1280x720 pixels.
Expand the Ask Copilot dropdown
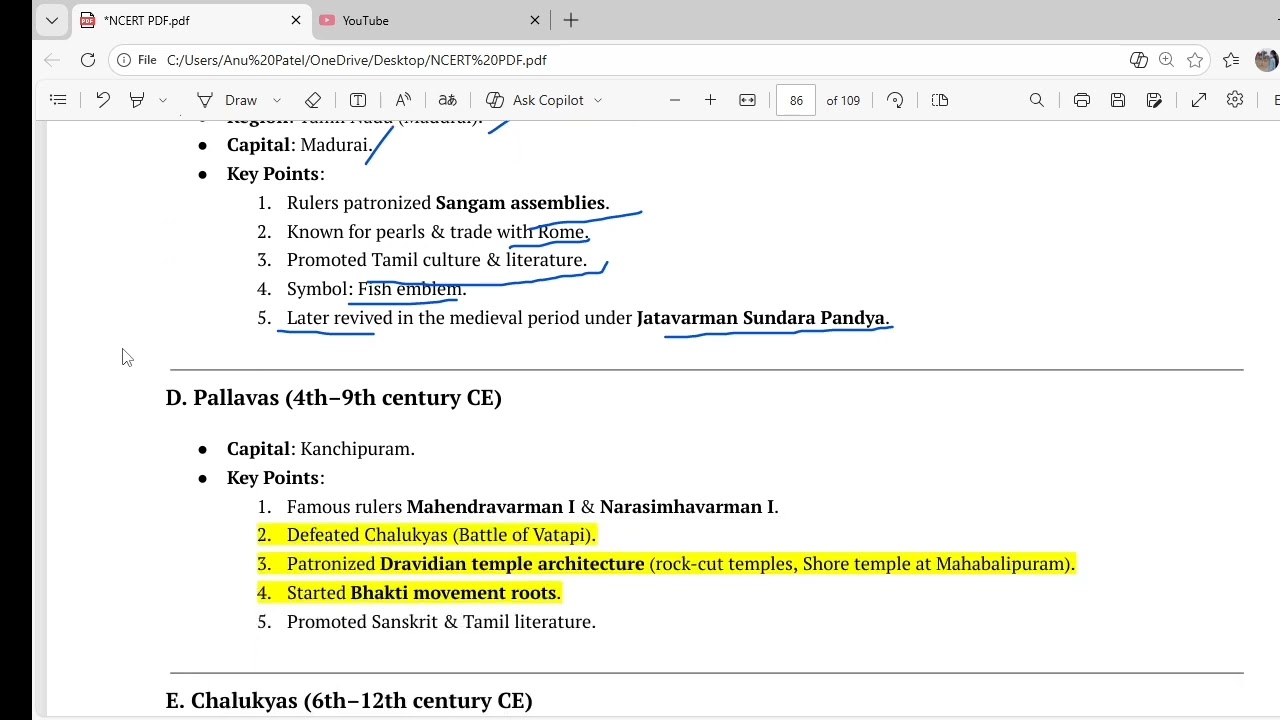coord(598,100)
